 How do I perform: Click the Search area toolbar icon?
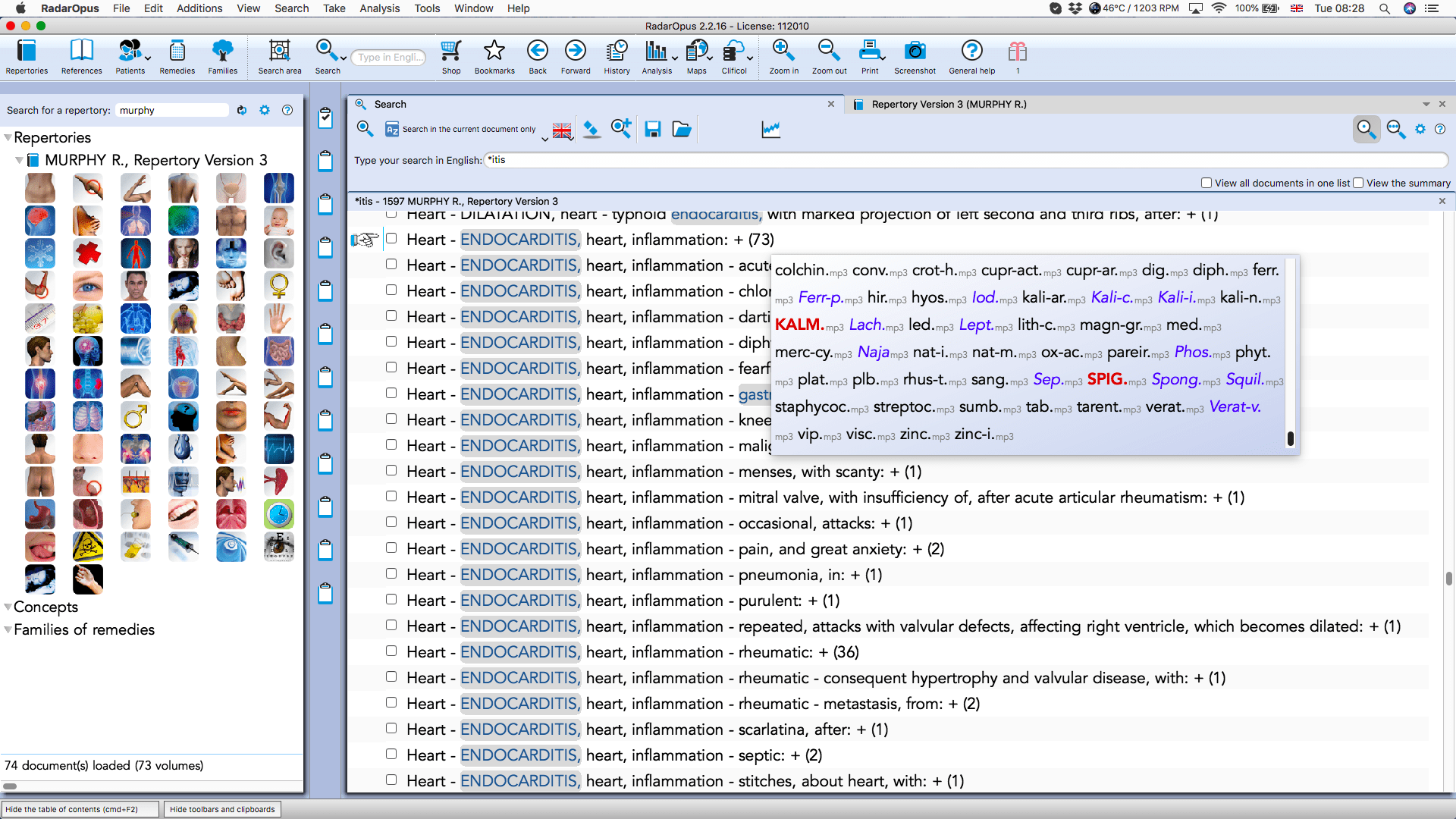click(x=279, y=57)
